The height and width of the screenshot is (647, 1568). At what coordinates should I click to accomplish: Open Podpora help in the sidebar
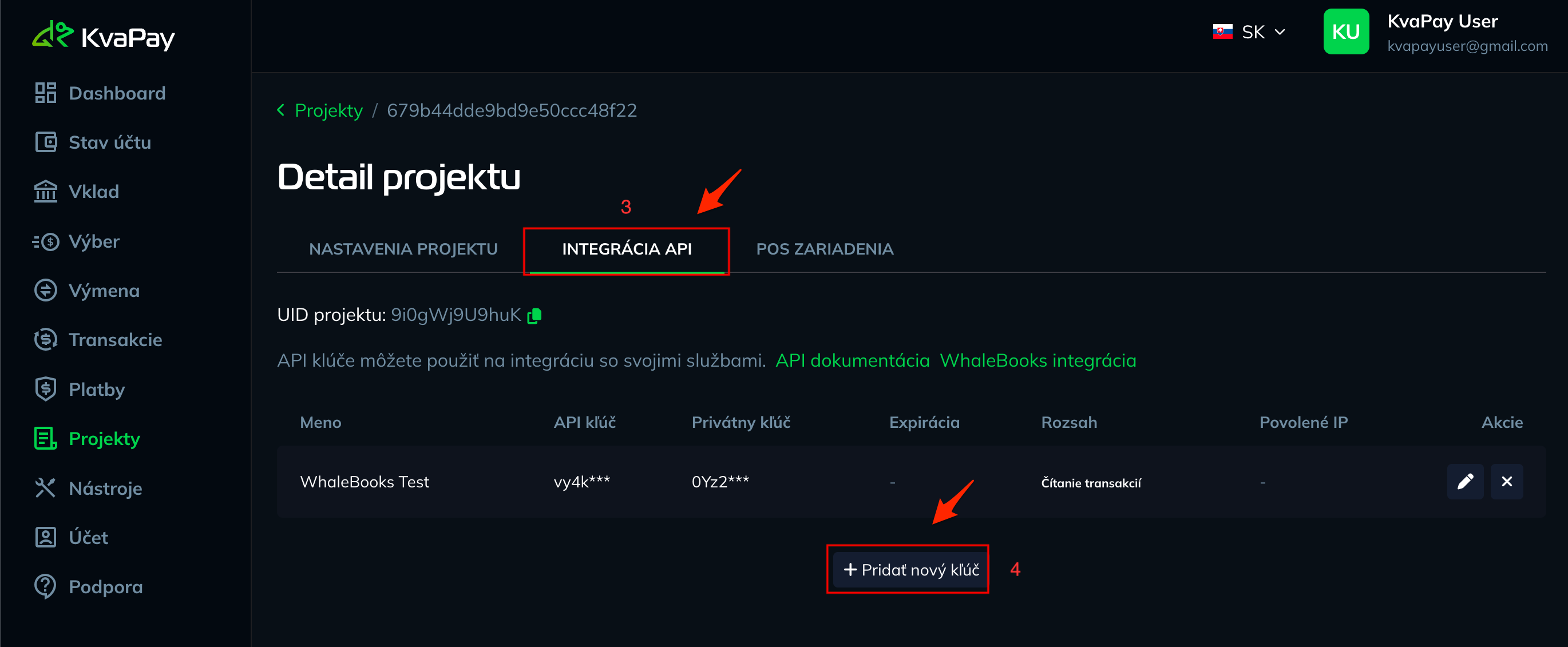89,587
